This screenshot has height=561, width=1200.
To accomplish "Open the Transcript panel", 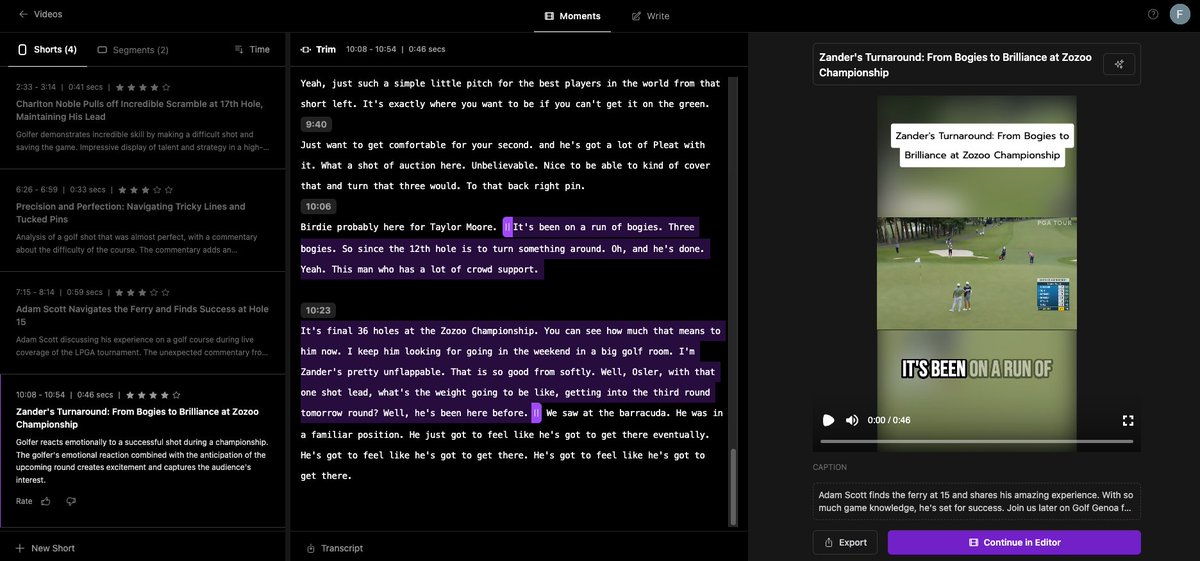I will tap(334, 548).
